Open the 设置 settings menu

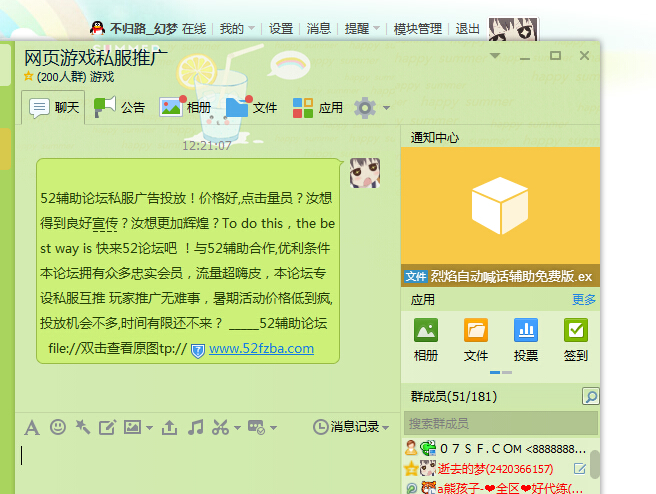pyautogui.click(x=281, y=28)
